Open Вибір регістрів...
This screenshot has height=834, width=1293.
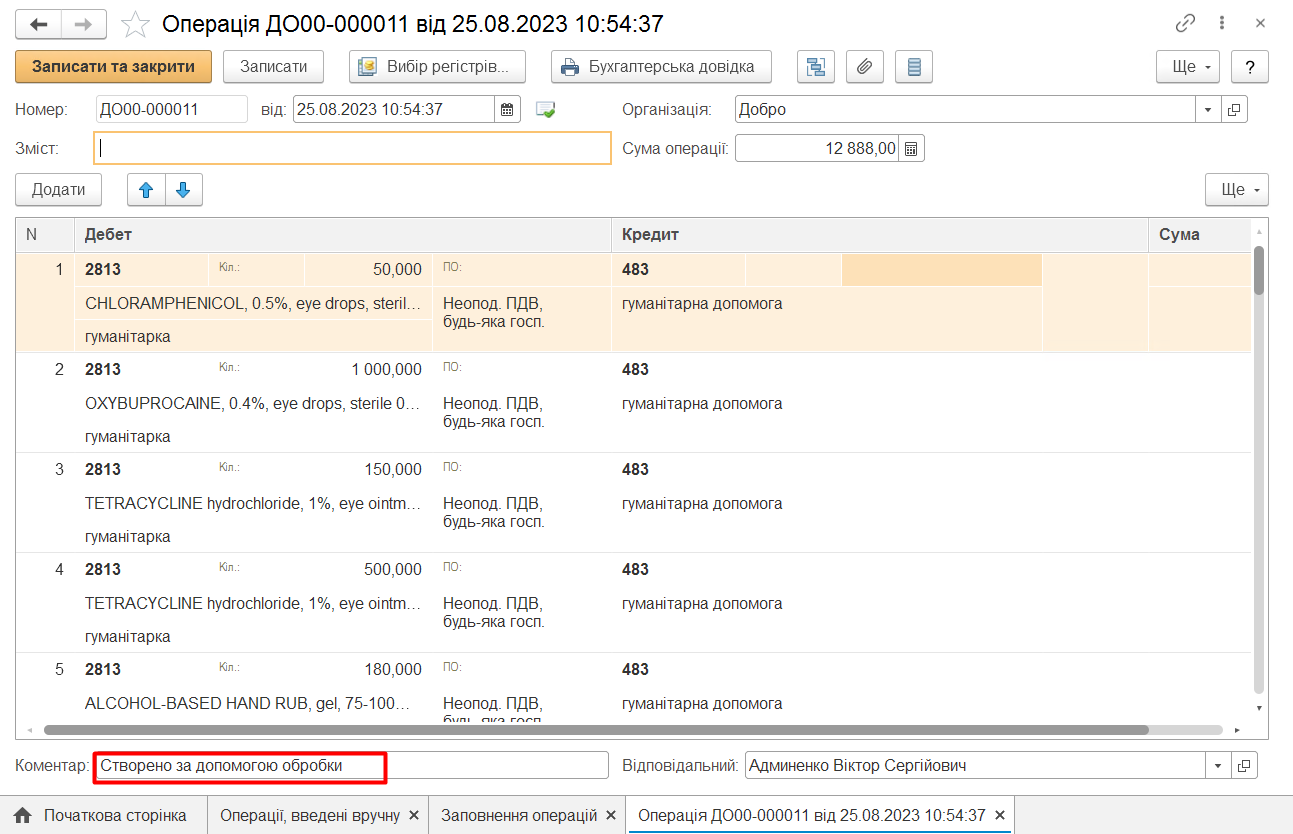pyautogui.click(x=437, y=67)
